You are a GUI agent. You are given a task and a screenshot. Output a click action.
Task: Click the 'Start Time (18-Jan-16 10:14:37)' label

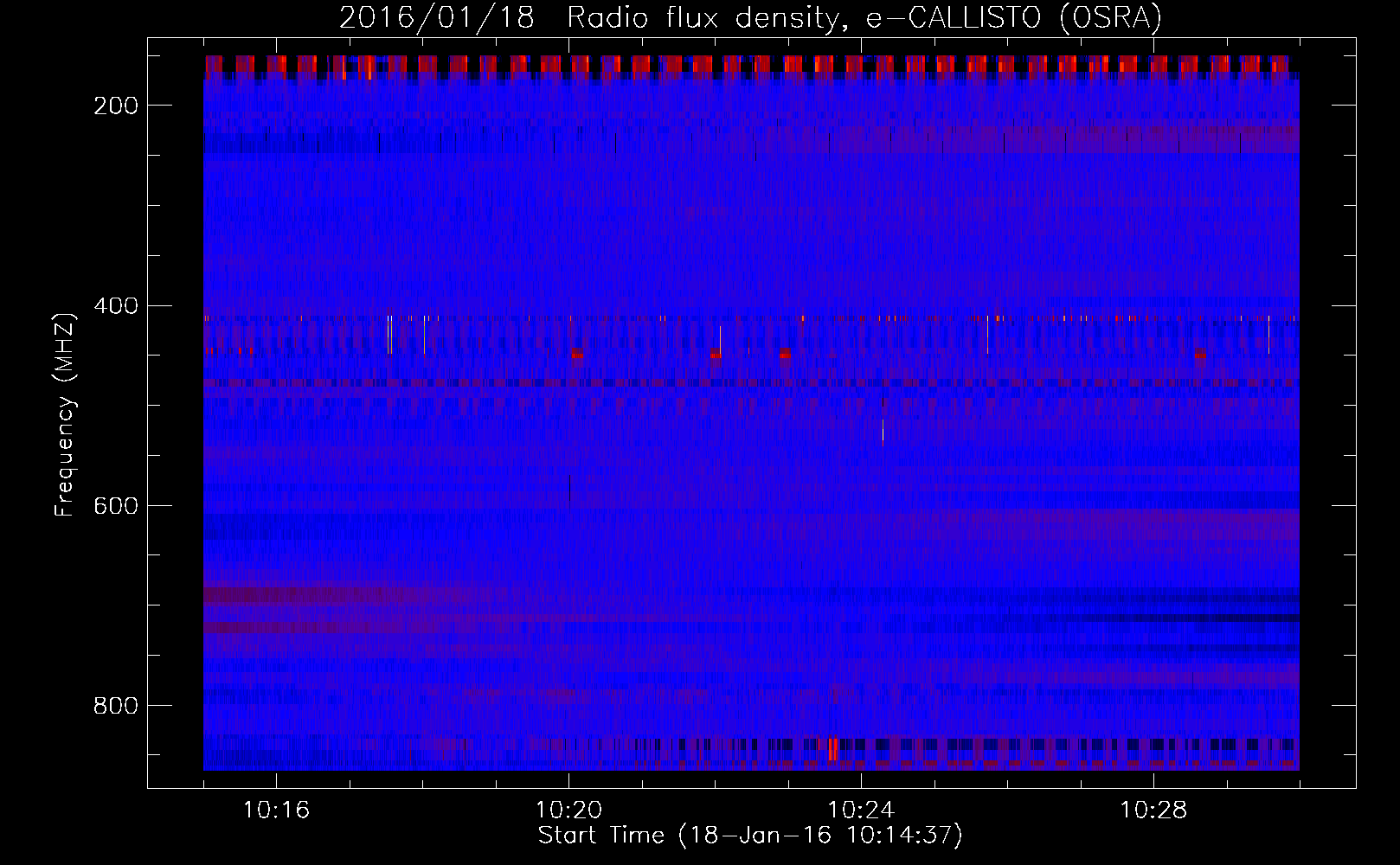(x=750, y=836)
